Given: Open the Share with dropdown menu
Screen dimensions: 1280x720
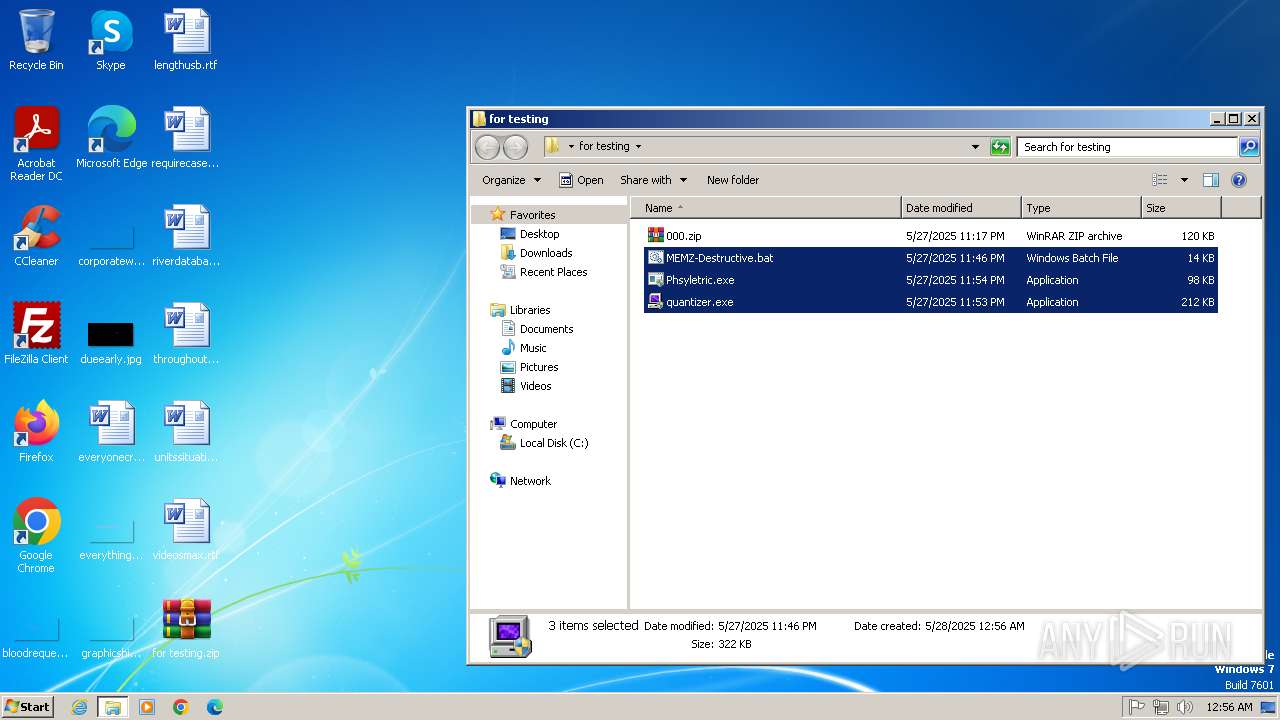Looking at the screenshot, I should (654, 180).
